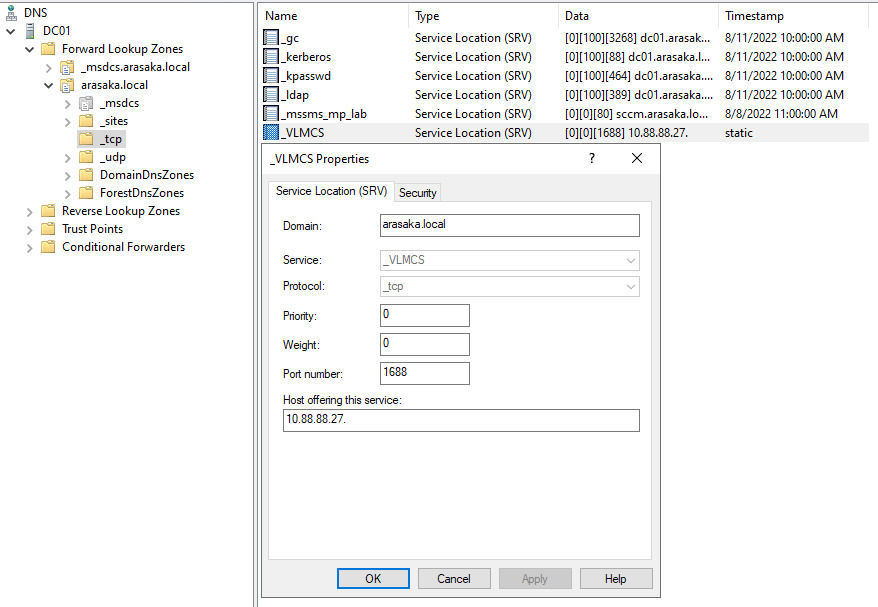This screenshot has width=878, height=607.
Task: Sort records by Timestamp column header
Action: pyautogui.click(x=754, y=16)
